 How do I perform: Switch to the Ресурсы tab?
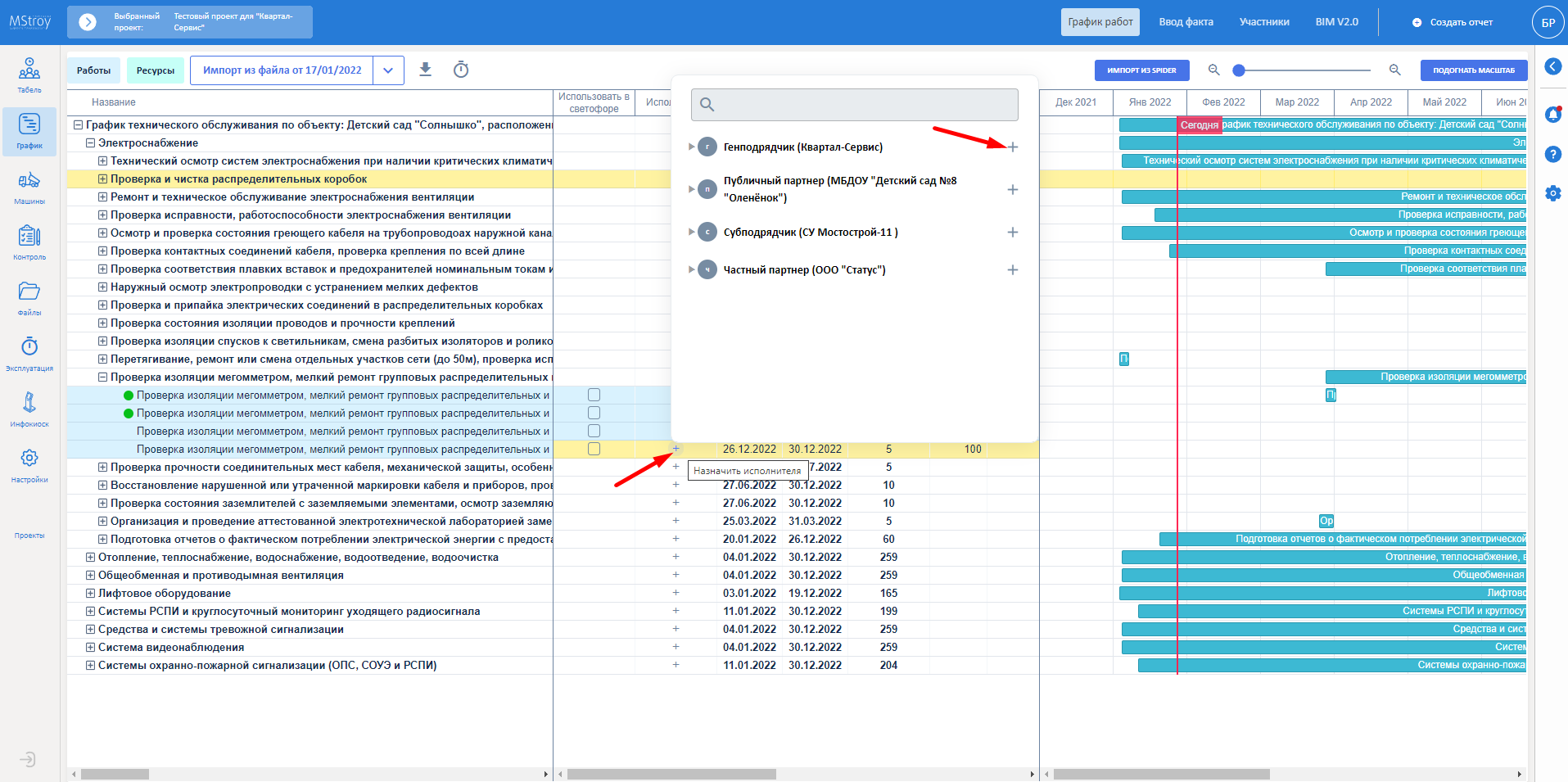coord(156,70)
